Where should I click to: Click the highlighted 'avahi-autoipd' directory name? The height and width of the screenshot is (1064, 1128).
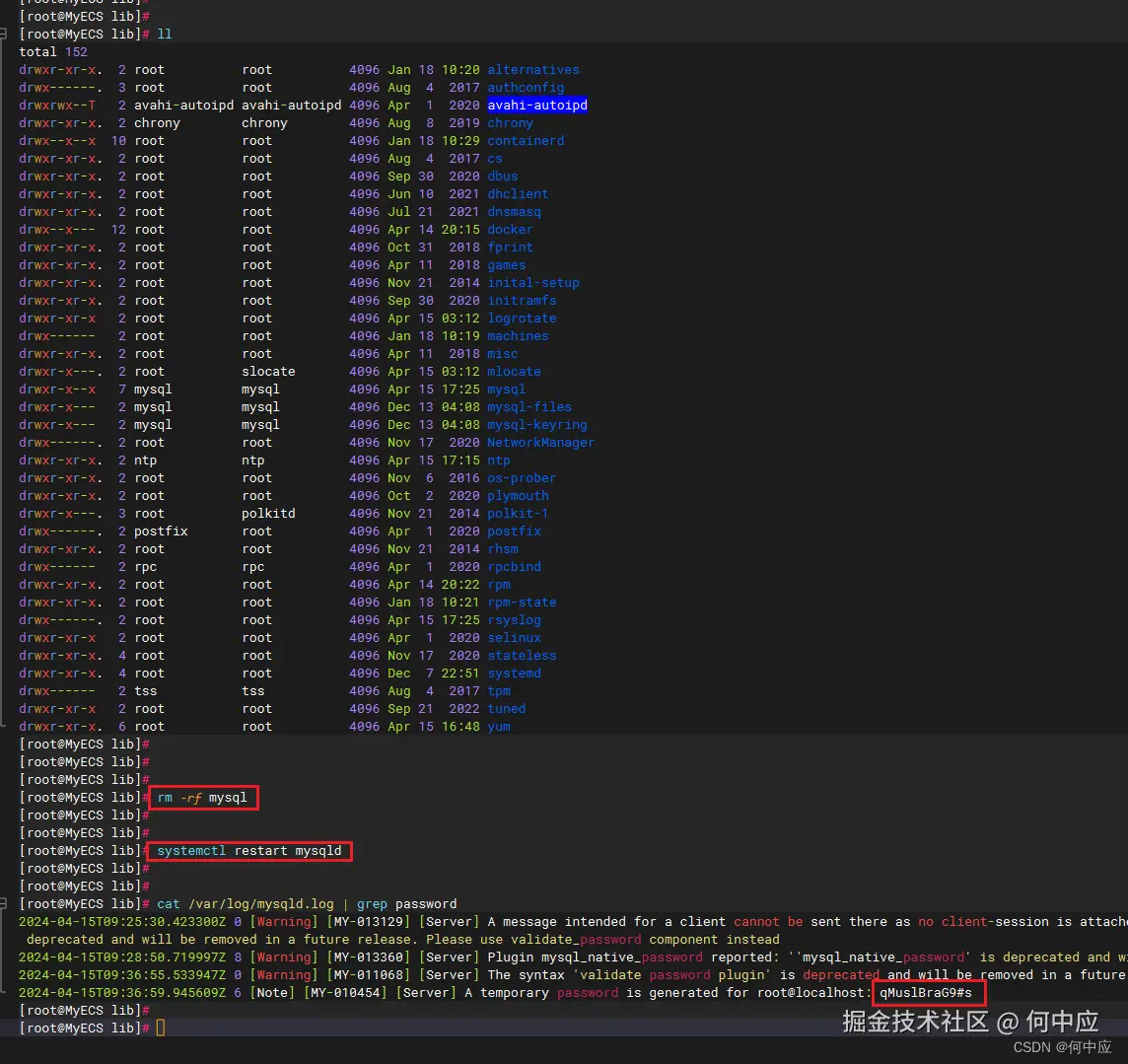[537, 106]
